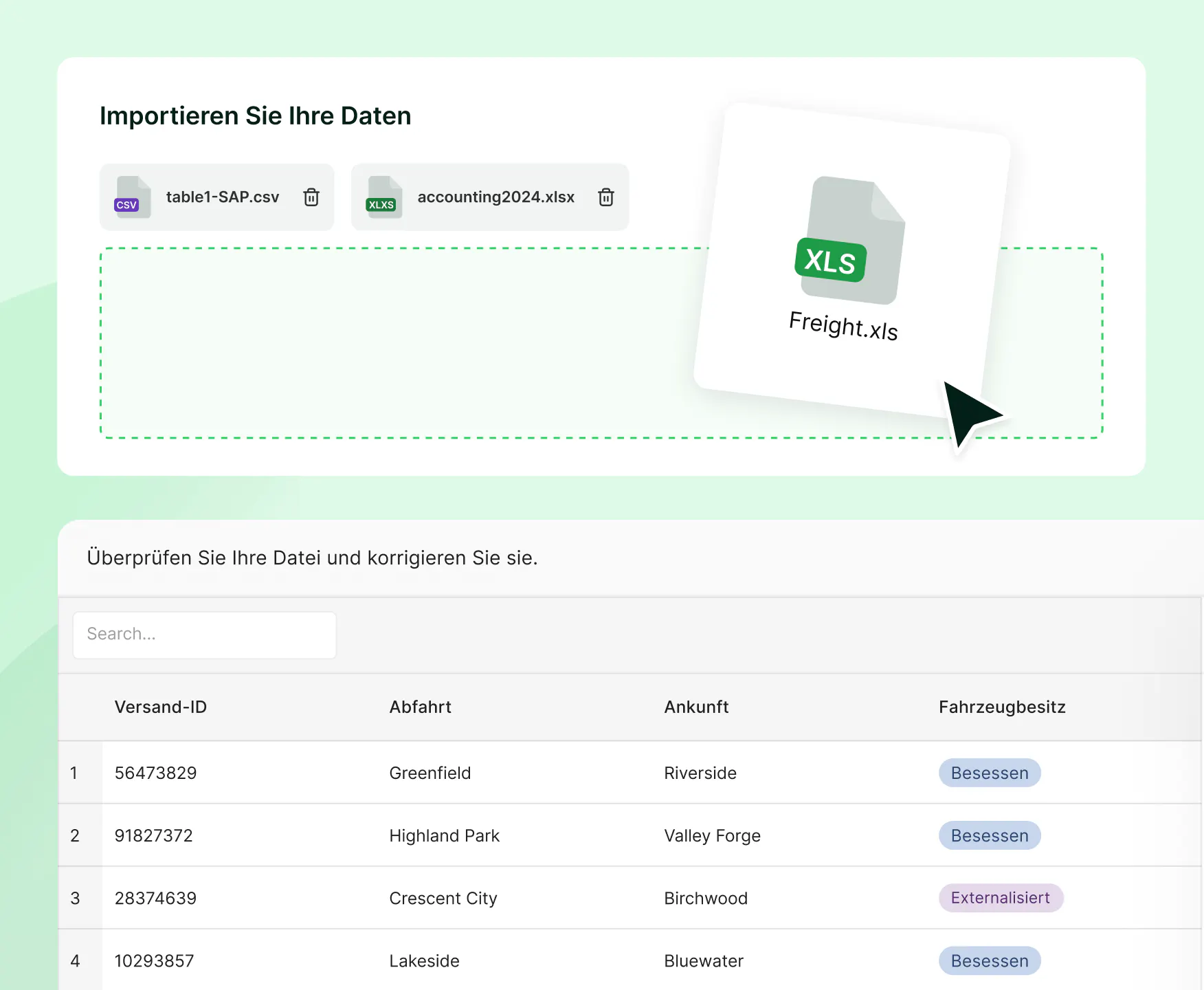The width and height of the screenshot is (1204, 990).
Task: Click the Besessen badge in row 1
Action: 990,773
